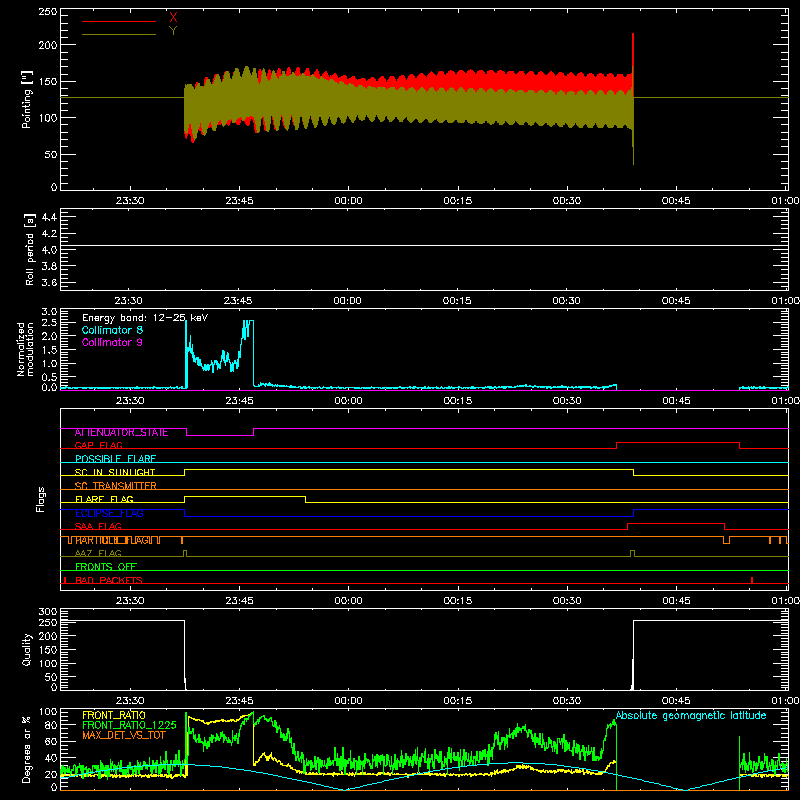
Task: Click the 'Flags' axis title
Action: [41, 499]
